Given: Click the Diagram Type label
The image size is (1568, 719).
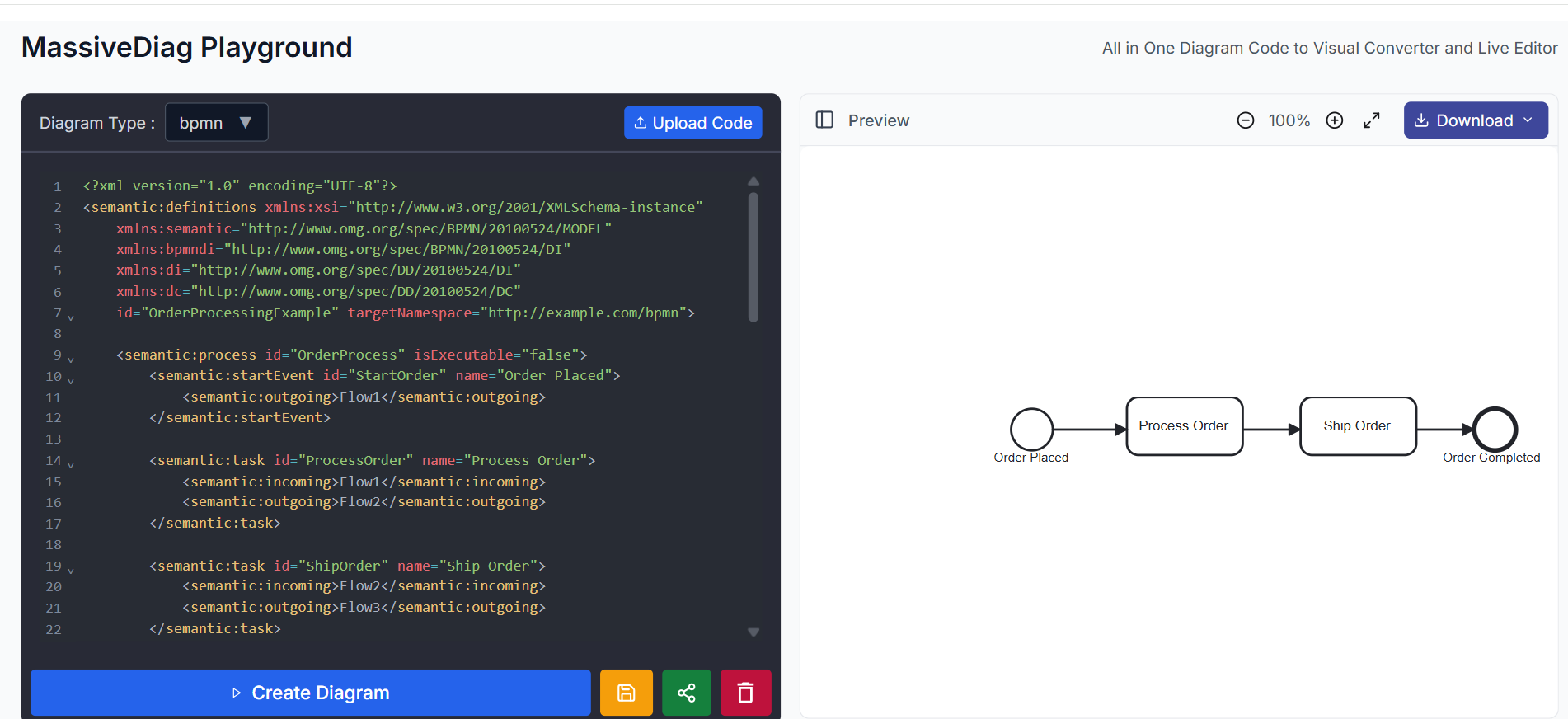Looking at the screenshot, I should click(x=97, y=123).
